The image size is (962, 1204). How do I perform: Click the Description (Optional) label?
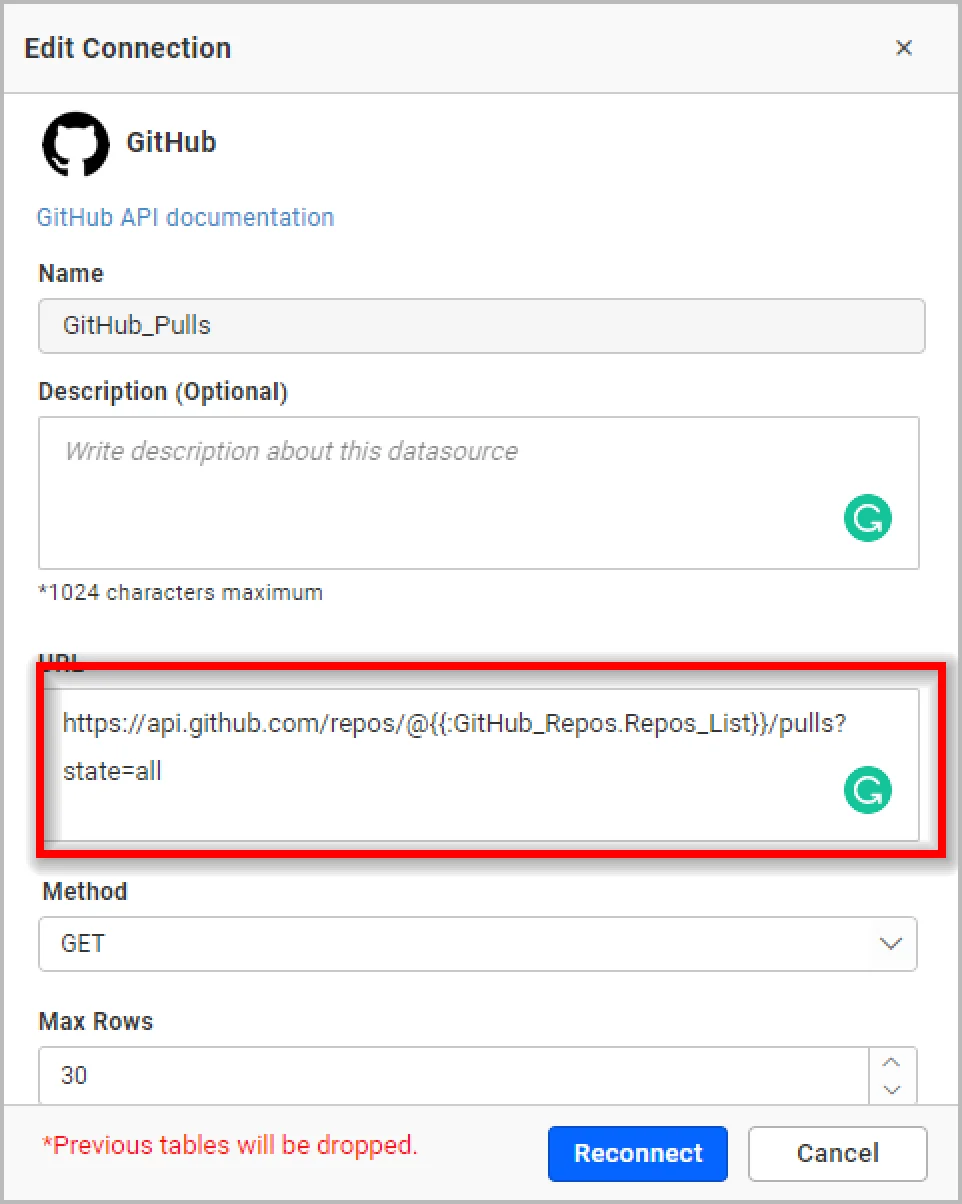click(163, 392)
